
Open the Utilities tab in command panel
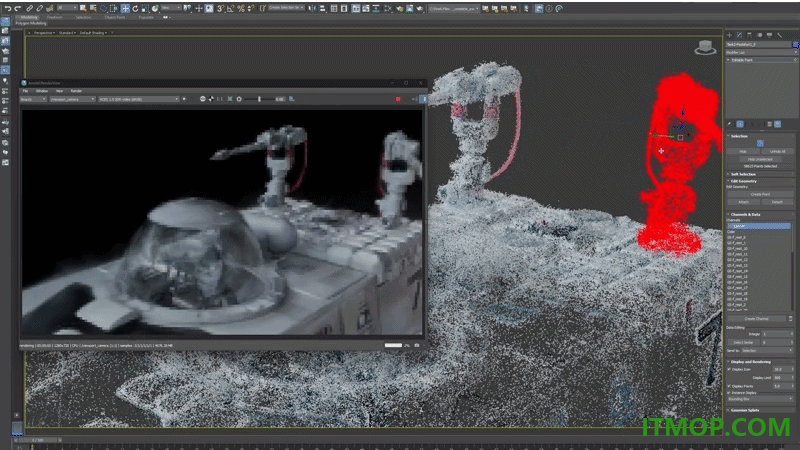pyautogui.click(x=780, y=35)
